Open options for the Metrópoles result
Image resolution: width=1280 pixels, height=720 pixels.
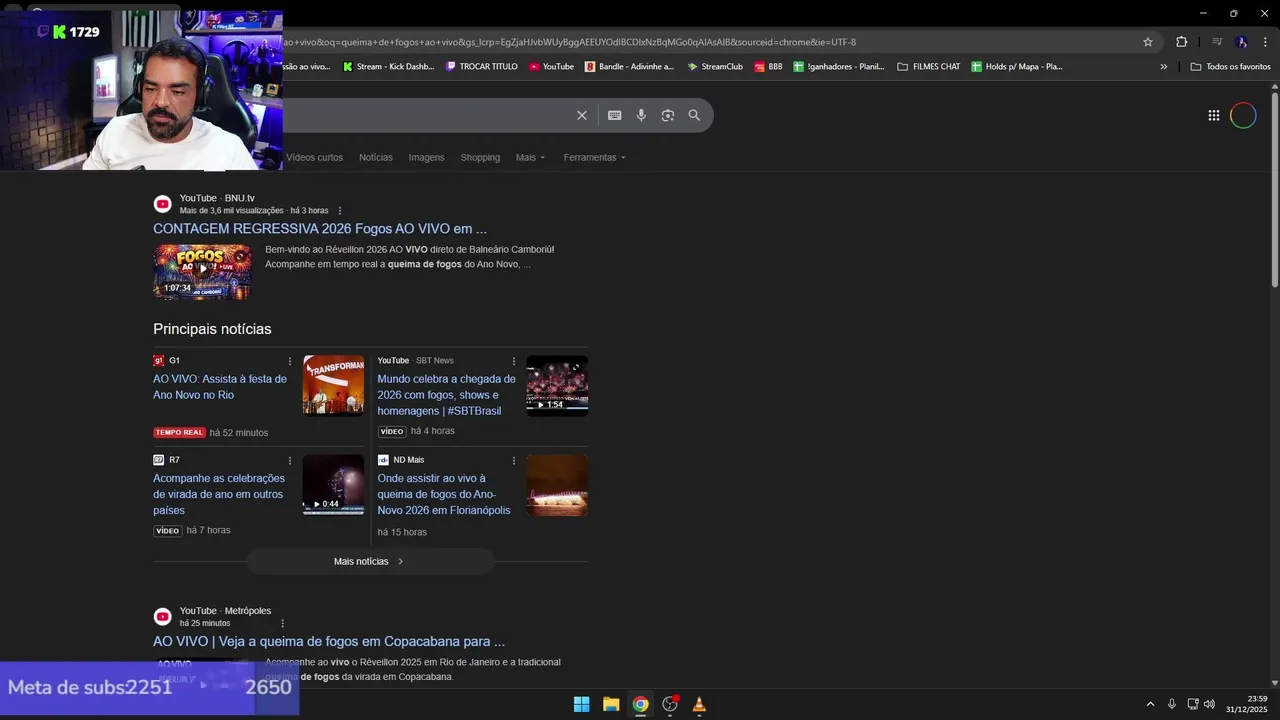(282, 623)
